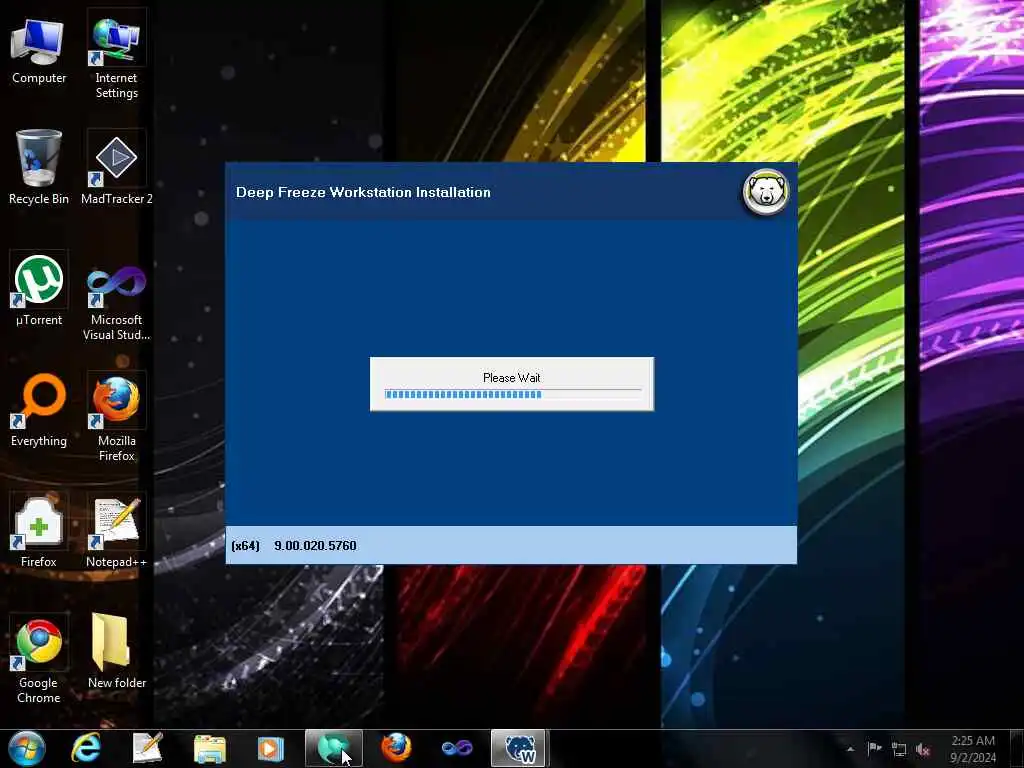Open Visual Studio from the taskbar
Image resolution: width=1024 pixels, height=768 pixels.
point(456,748)
